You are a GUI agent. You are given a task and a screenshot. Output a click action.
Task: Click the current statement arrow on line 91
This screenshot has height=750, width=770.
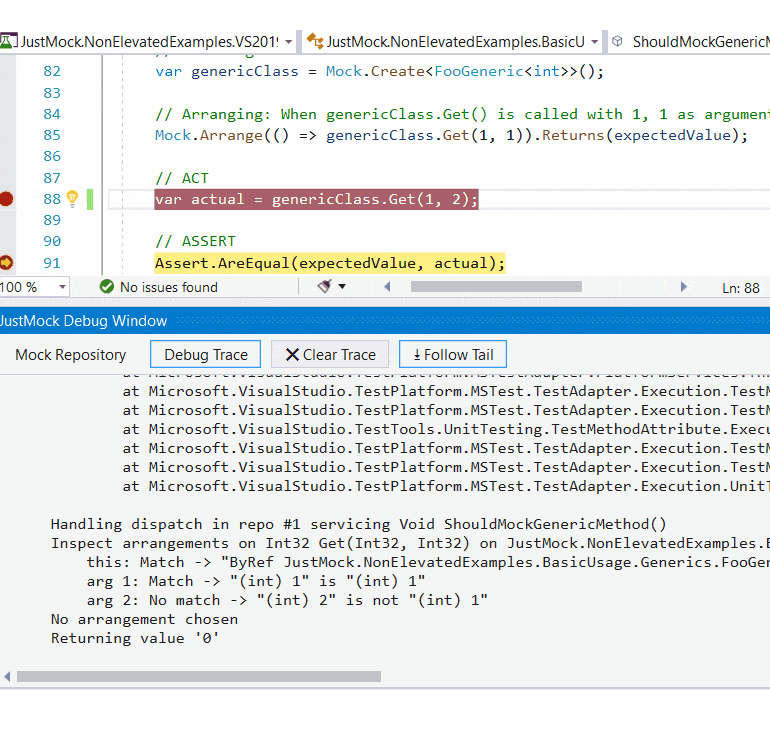pos(6,263)
